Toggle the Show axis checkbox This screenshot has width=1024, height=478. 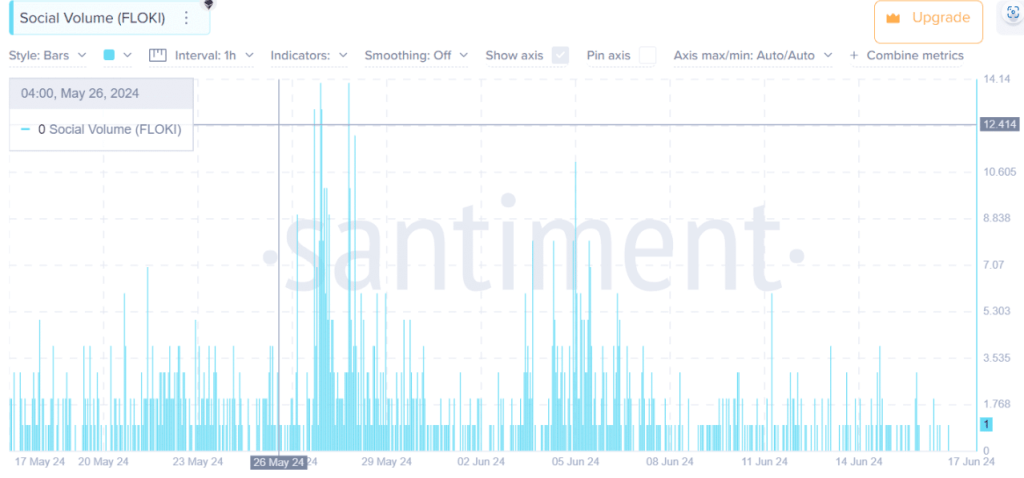560,56
